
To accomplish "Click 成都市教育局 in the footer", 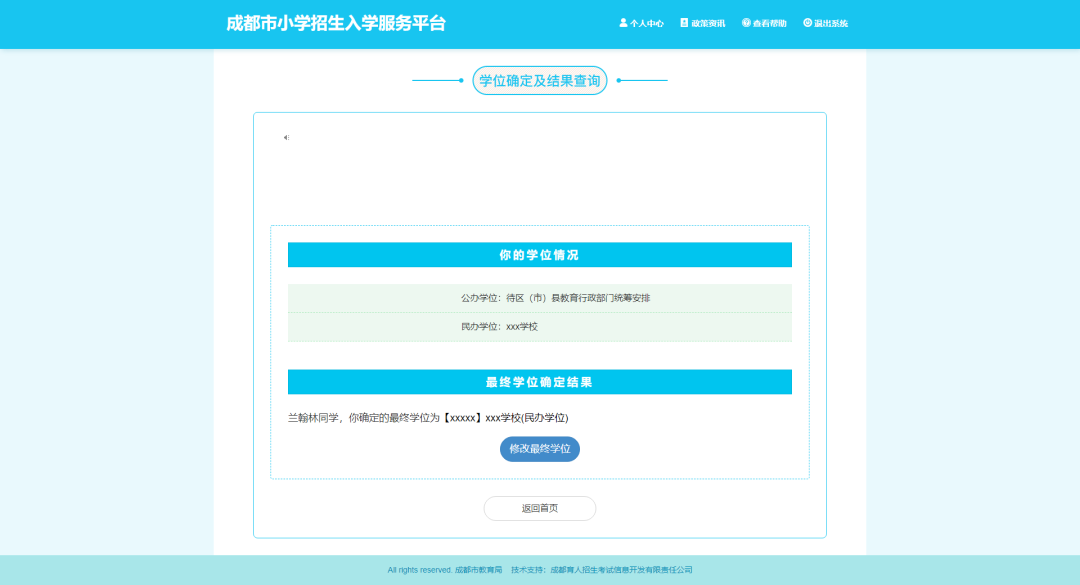I will point(479,570).
